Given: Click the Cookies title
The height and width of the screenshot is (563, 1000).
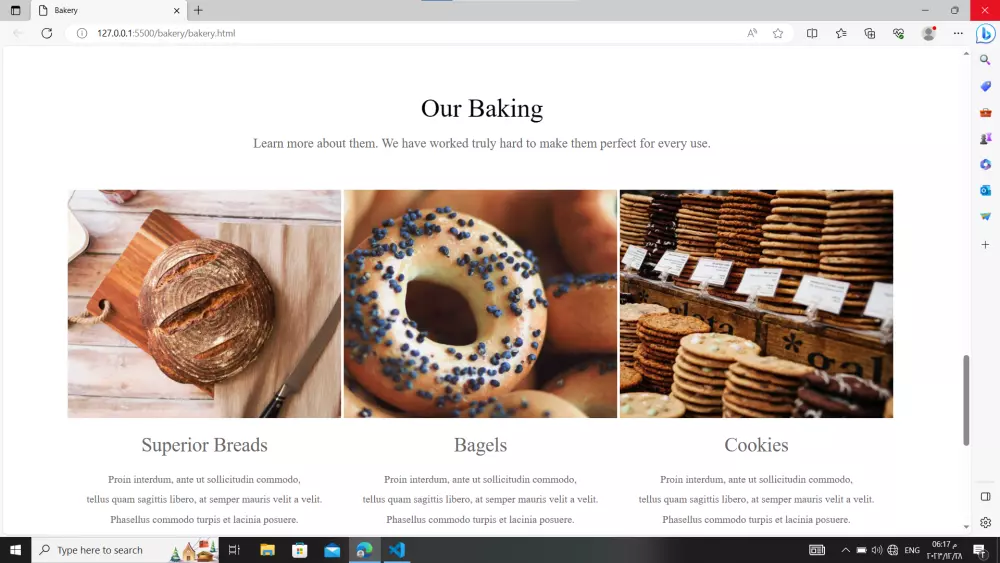Looking at the screenshot, I should [x=756, y=444].
